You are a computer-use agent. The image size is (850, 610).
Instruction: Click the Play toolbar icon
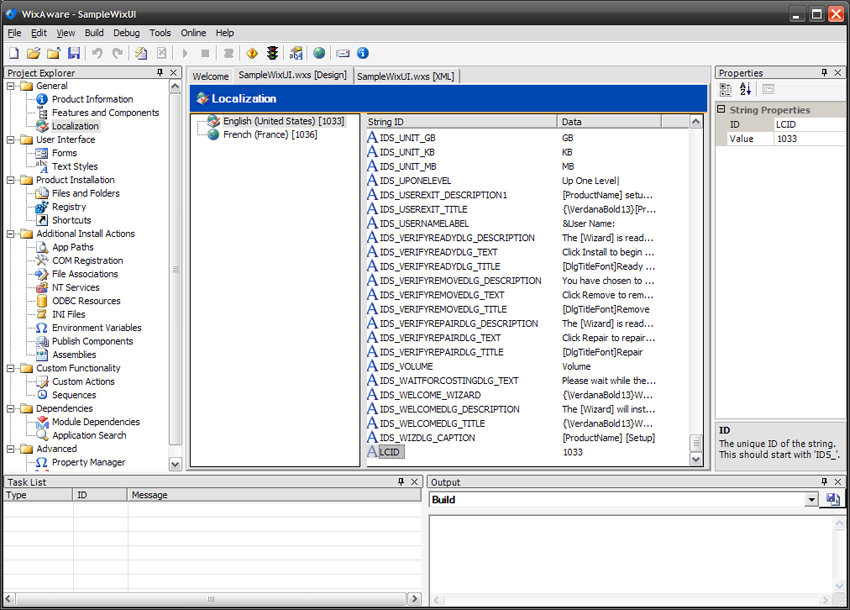point(185,53)
